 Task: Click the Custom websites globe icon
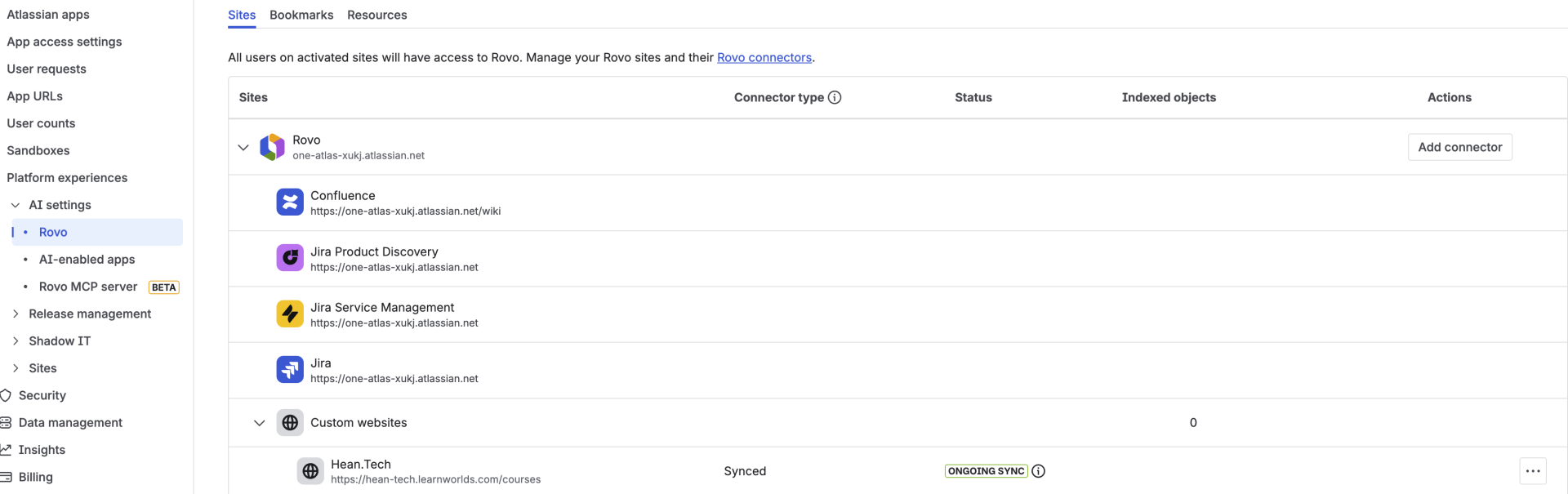[x=290, y=423]
